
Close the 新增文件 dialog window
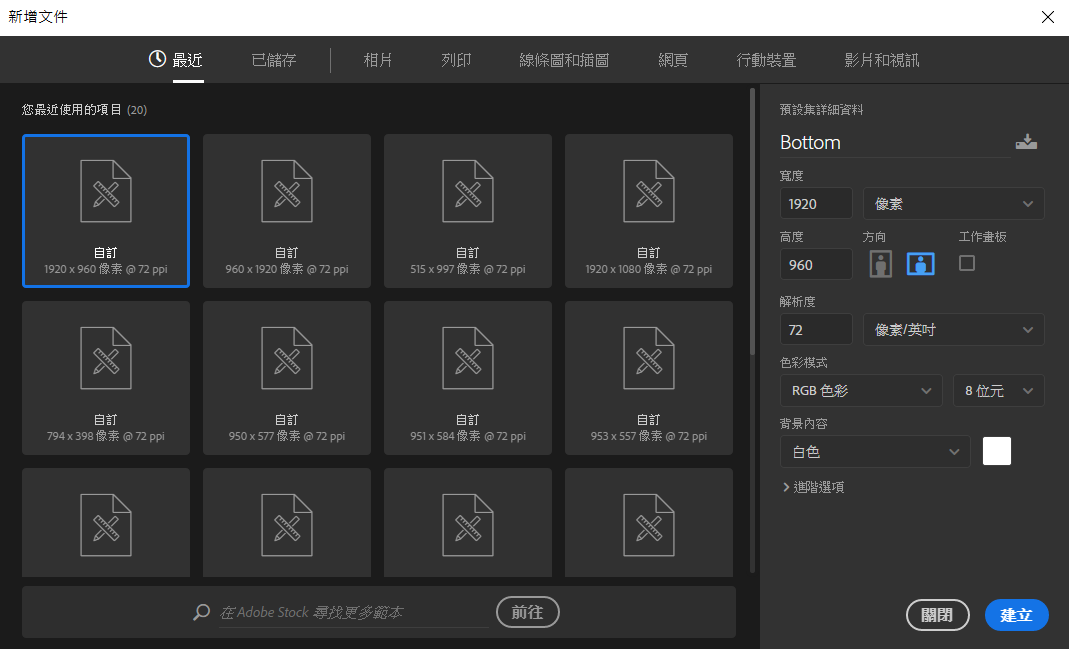point(1048,17)
